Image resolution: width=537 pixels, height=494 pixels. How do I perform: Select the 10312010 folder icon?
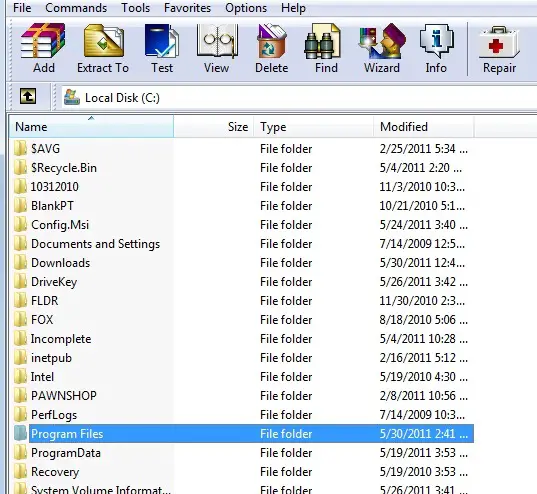pos(21,186)
